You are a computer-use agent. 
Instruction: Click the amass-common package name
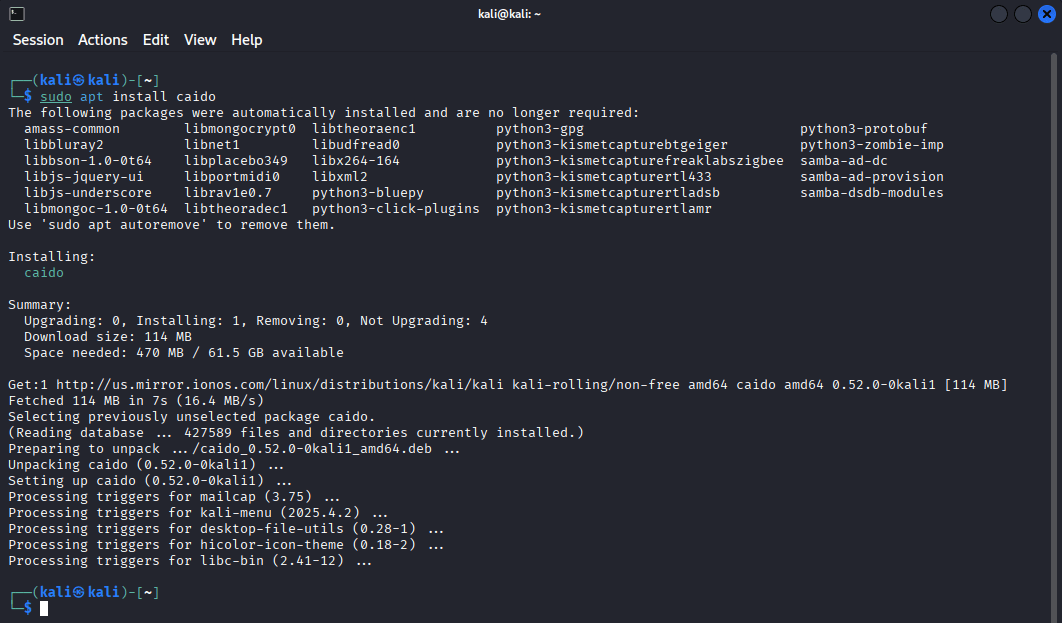pyautogui.click(x=71, y=128)
